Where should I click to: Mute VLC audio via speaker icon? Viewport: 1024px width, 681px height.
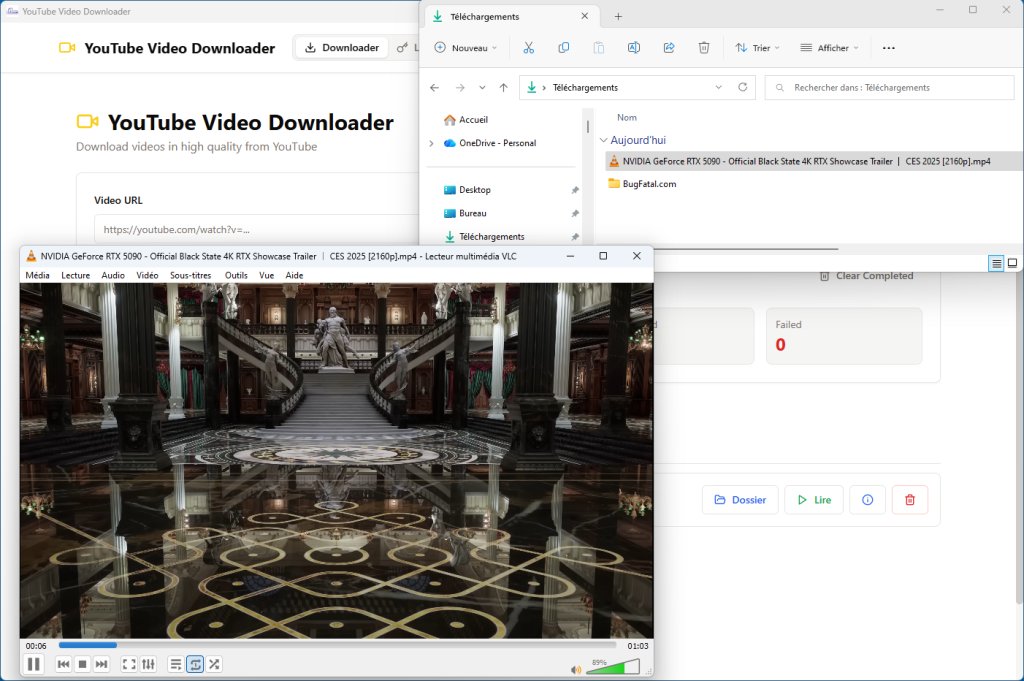[x=575, y=669]
